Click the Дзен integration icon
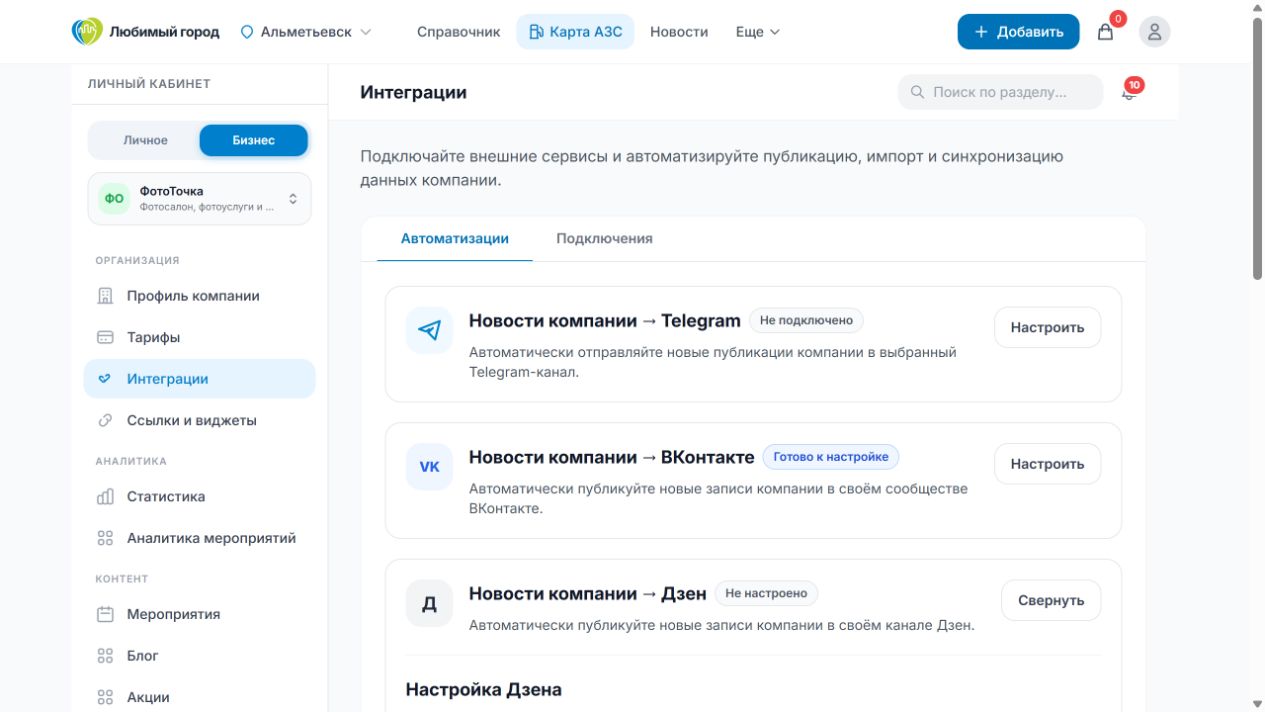1265x712 pixels. tap(429, 604)
